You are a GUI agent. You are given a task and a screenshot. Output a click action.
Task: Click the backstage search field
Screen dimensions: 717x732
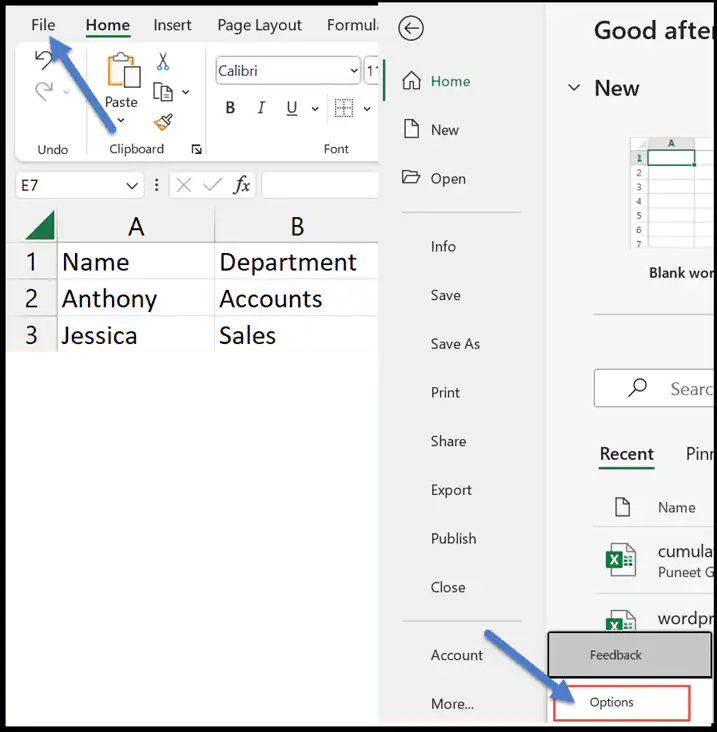[654, 388]
